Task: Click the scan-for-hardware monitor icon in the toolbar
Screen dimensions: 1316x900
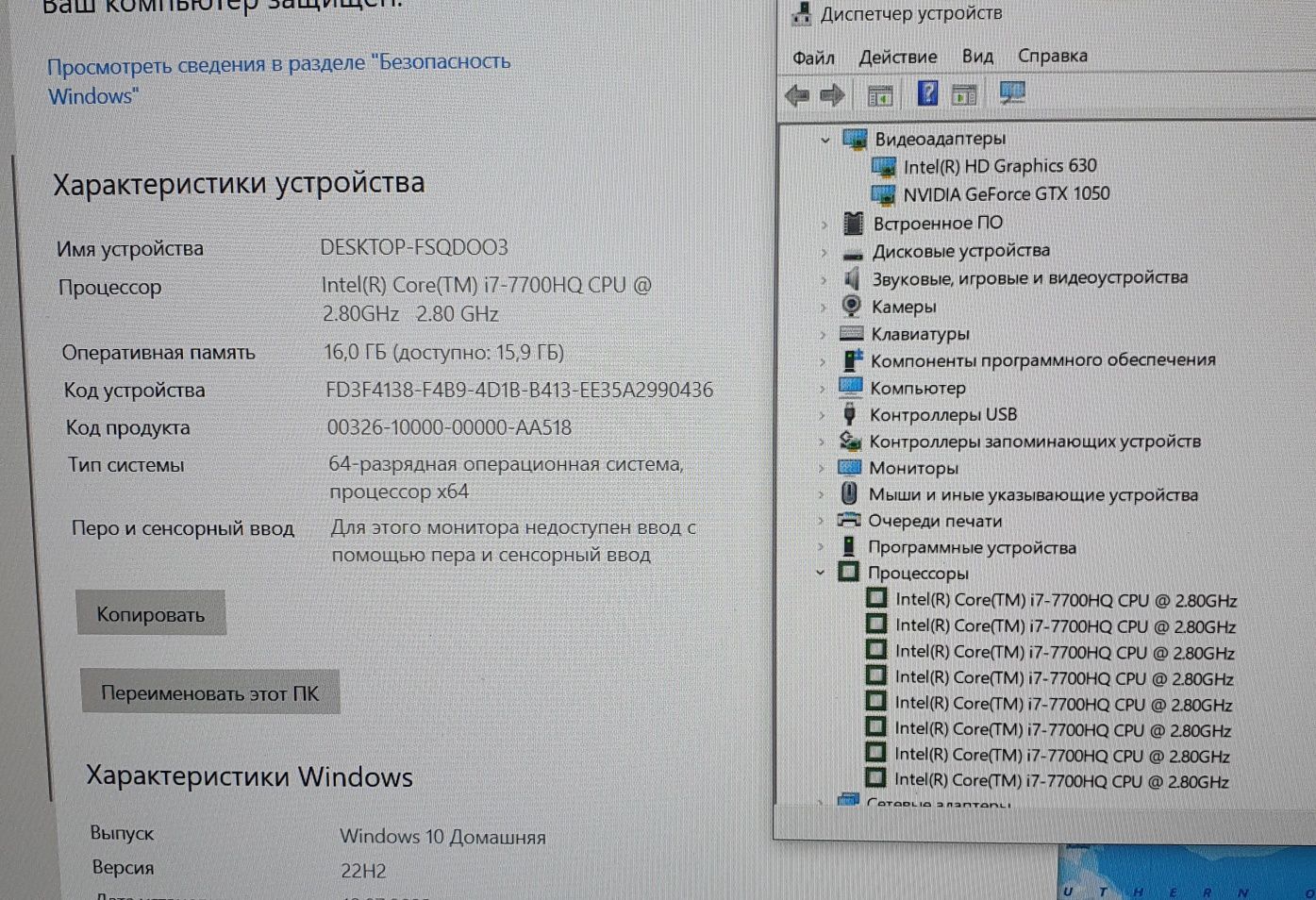Action: (1012, 93)
